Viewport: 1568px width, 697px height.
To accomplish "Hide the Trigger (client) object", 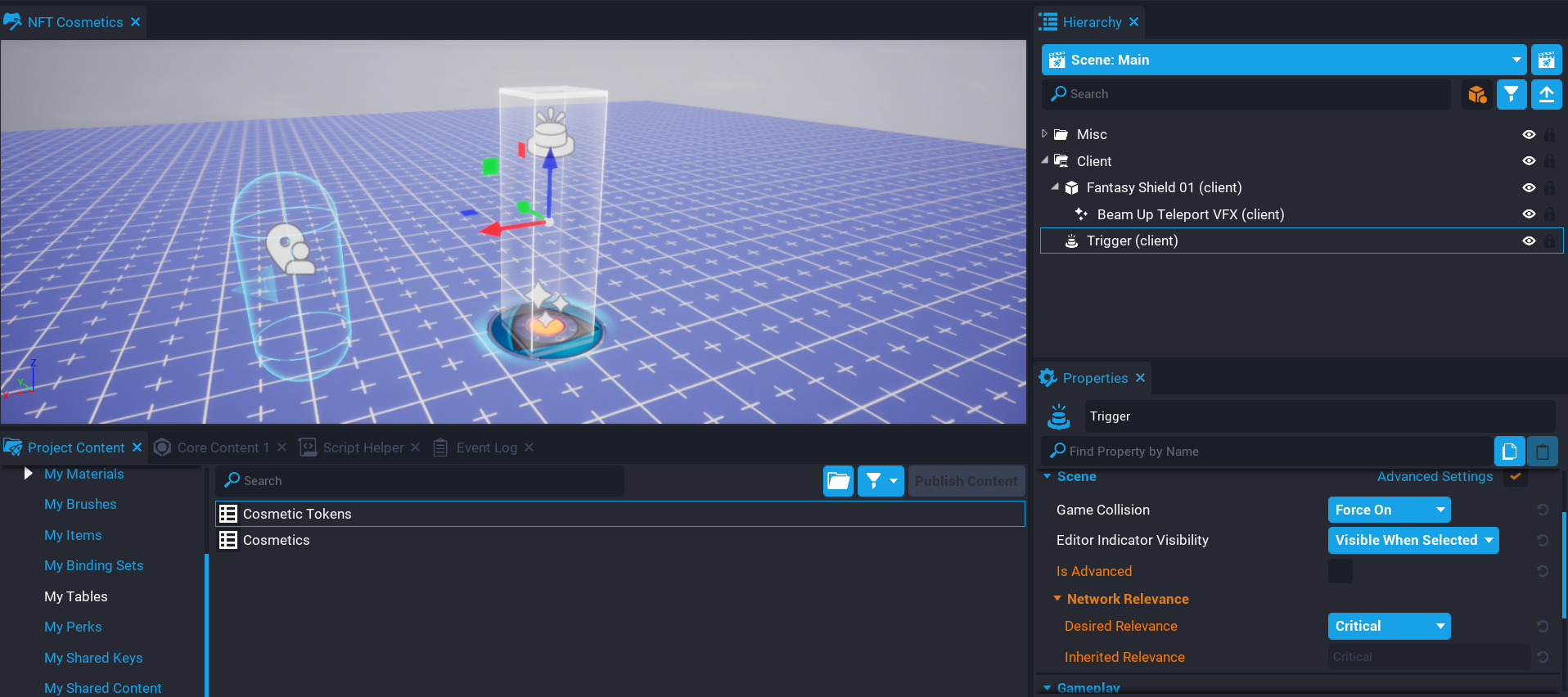I will (1528, 241).
